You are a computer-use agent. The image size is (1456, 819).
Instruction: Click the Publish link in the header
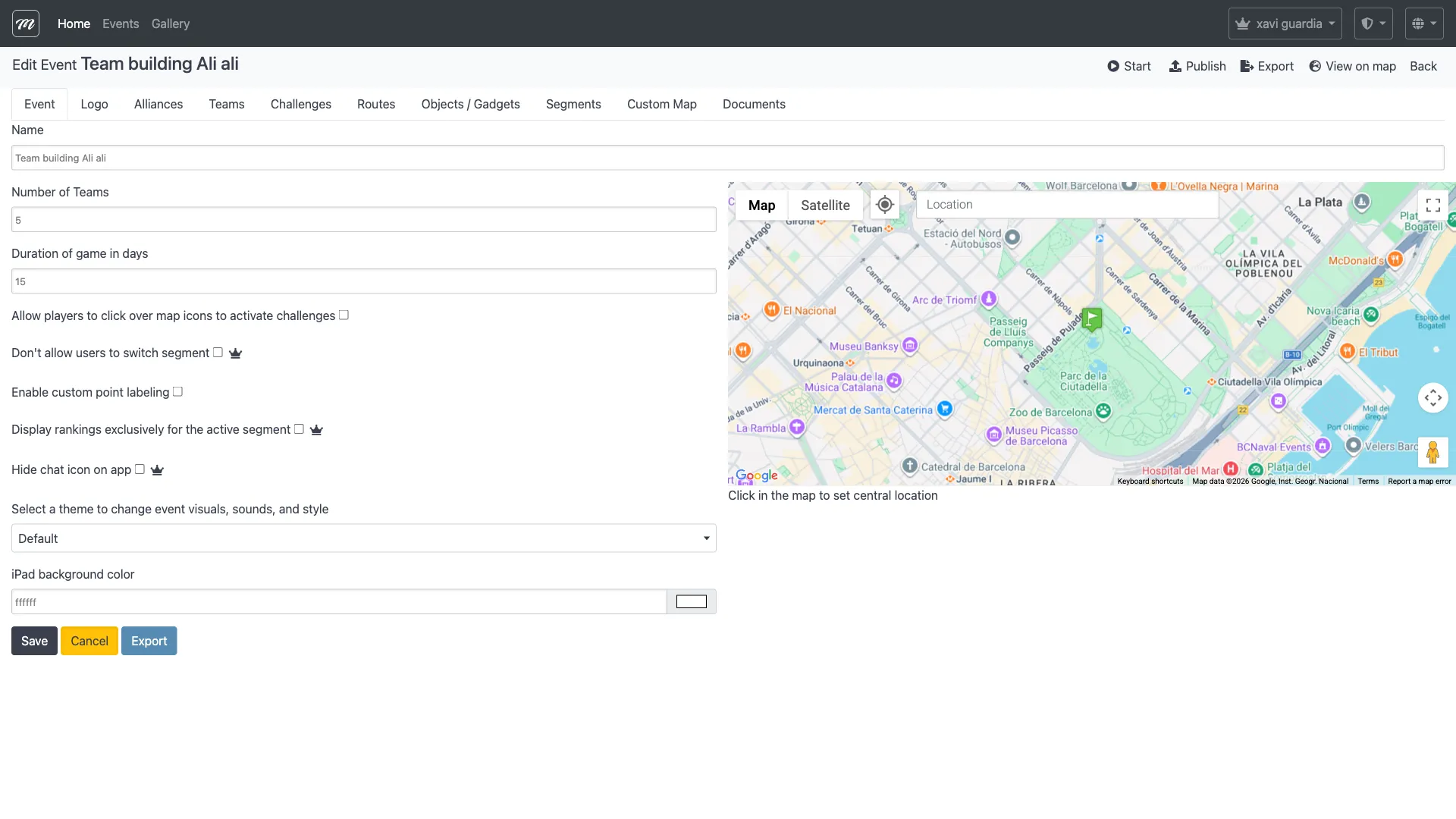click(x=1197, y=67)
